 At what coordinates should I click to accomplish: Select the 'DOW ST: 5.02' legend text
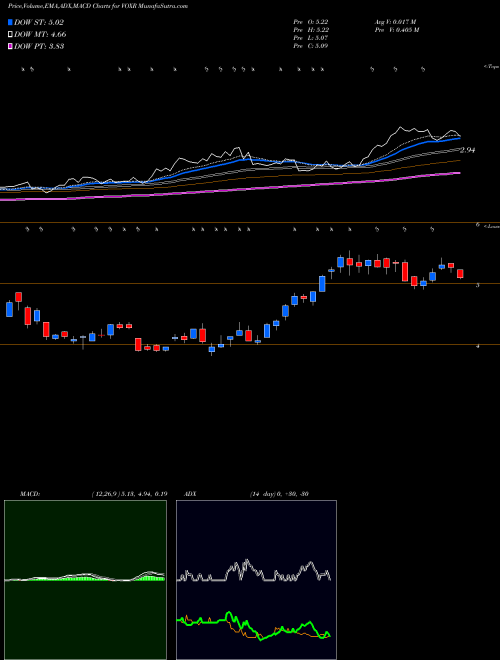point(39,22)
